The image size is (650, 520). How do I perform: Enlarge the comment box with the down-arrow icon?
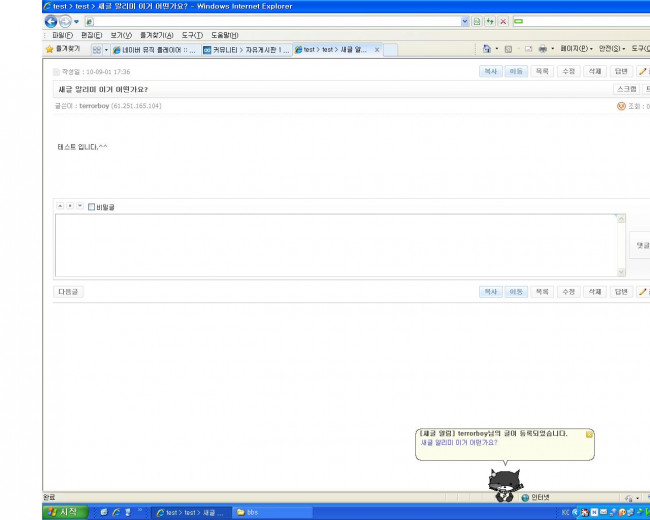[x=80, y=206]
